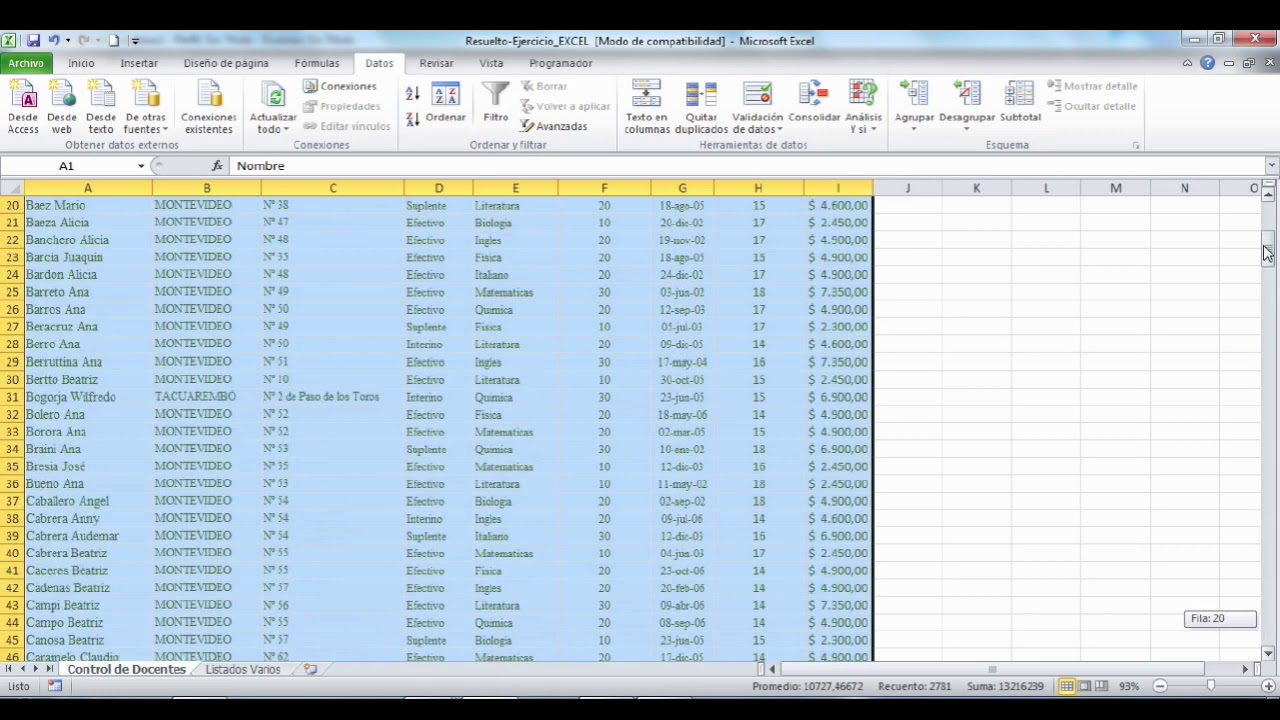Screen dimensions: 1280x720
Task: Click Editar vínculos button
Action: [347, 126]
